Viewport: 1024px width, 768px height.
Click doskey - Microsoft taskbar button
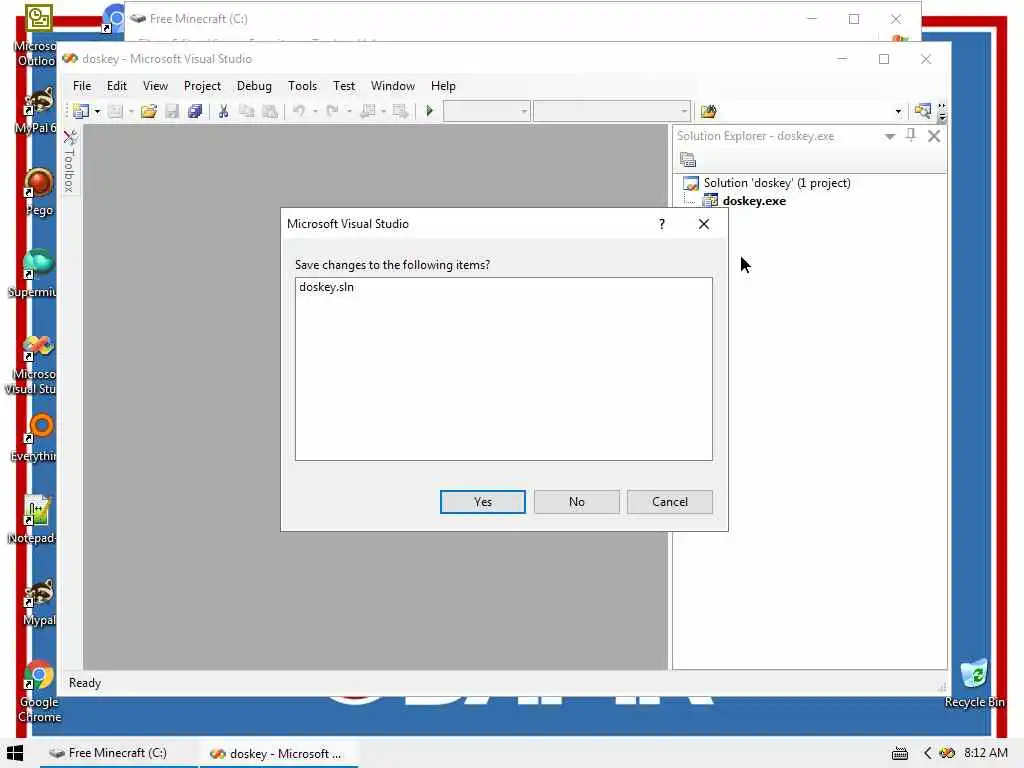pyautogui.click(x=279, y=753)
